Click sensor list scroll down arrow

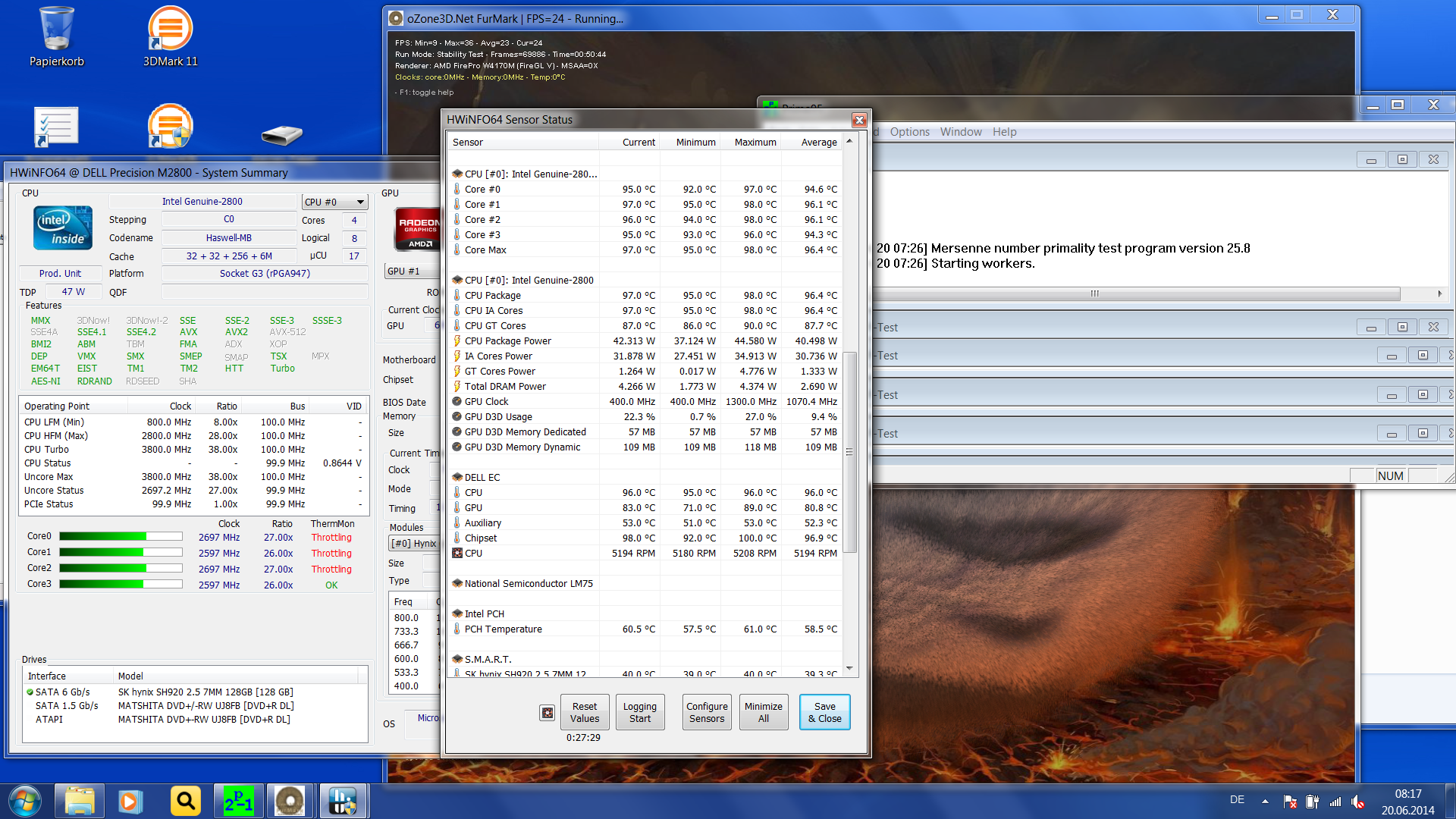[849, 668]
